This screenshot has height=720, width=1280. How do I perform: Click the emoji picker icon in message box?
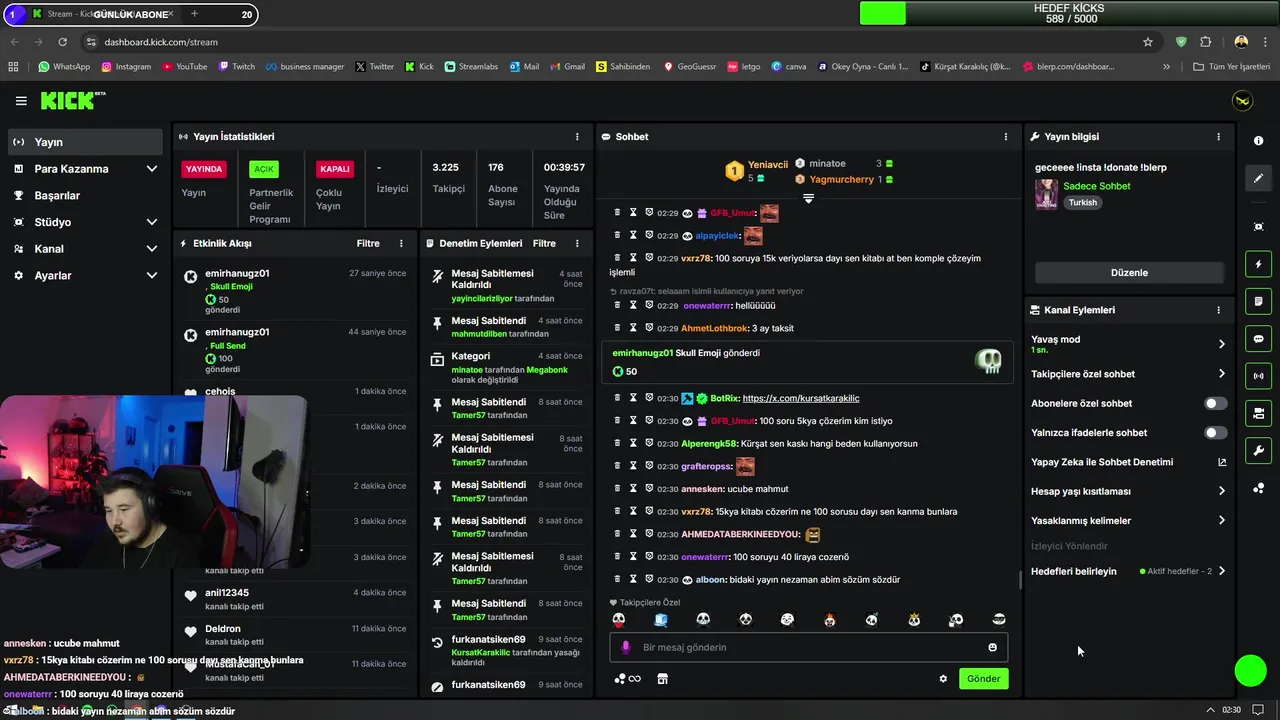click(x=992, y=647)
